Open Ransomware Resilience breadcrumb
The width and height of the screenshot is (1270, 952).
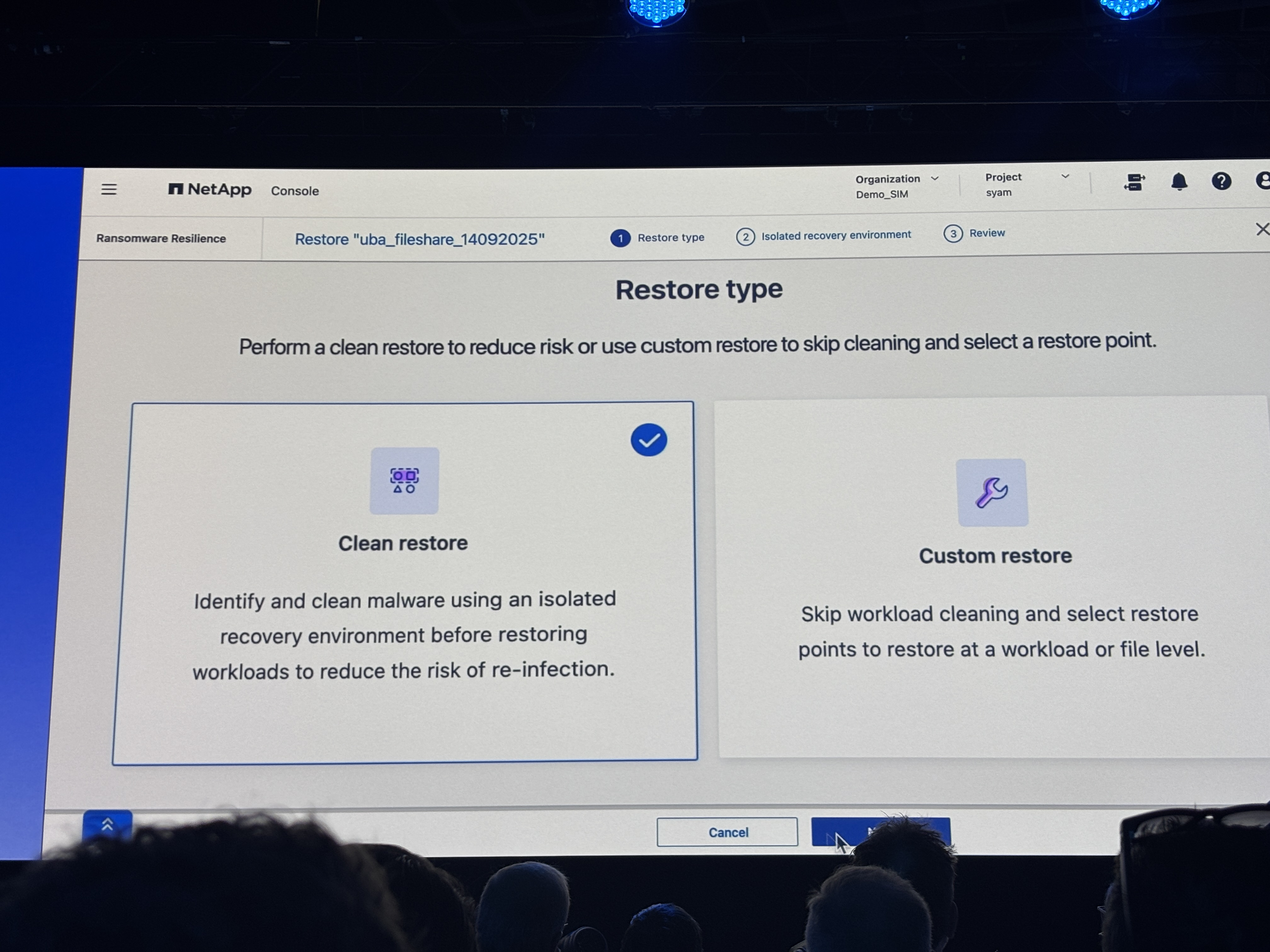click(161, 238)
